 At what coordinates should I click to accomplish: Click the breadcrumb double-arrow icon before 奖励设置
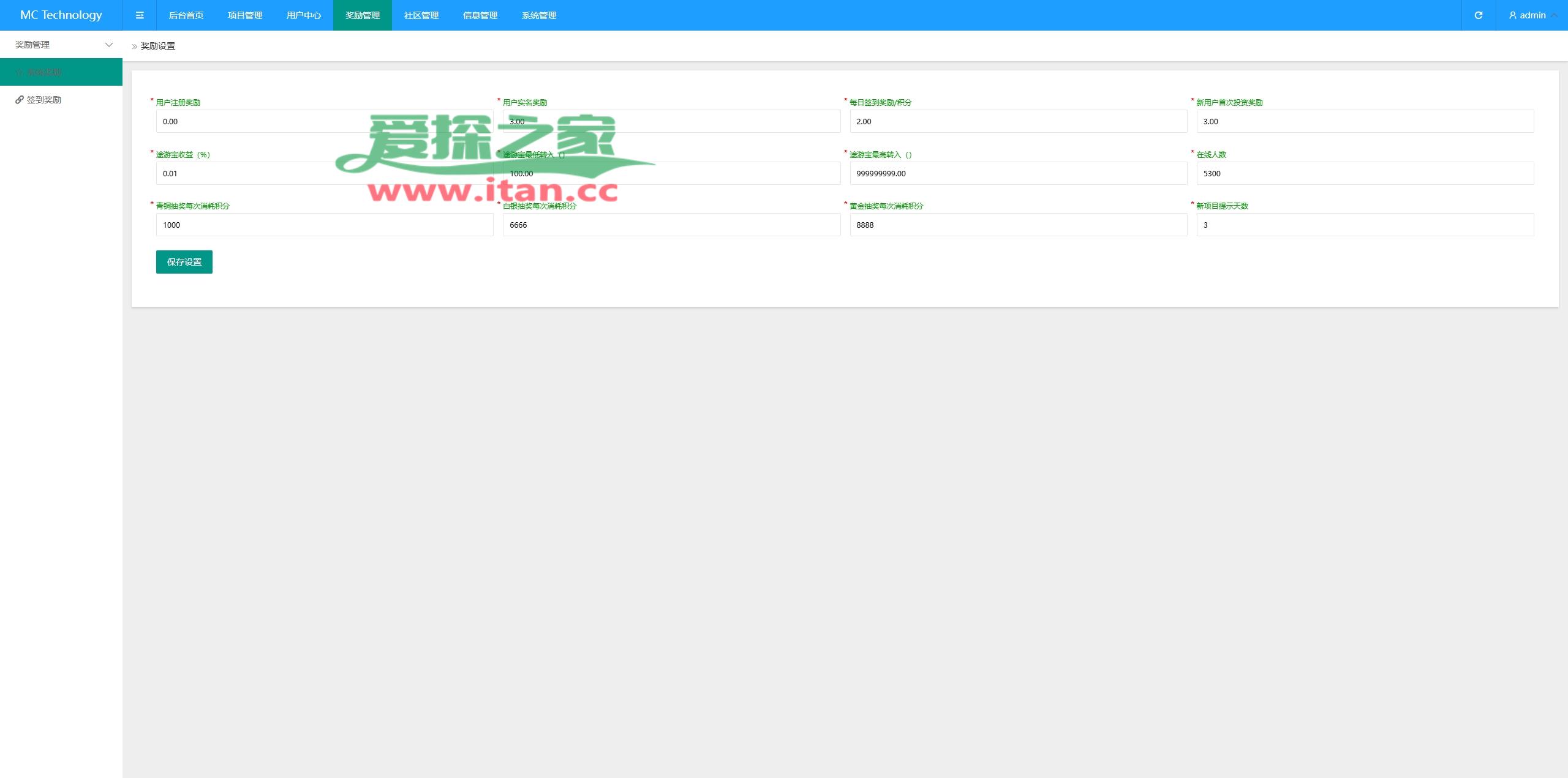135,47
